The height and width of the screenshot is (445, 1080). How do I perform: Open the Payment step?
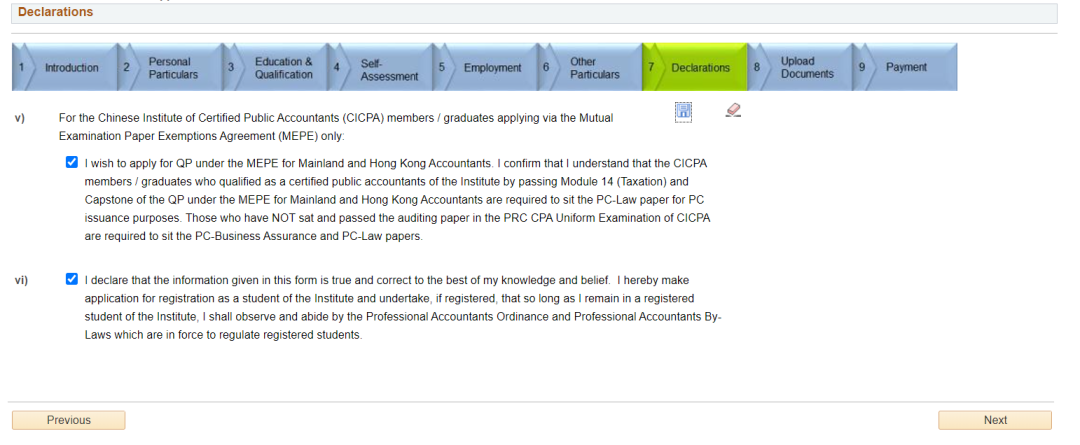click(x=906, y=68)
